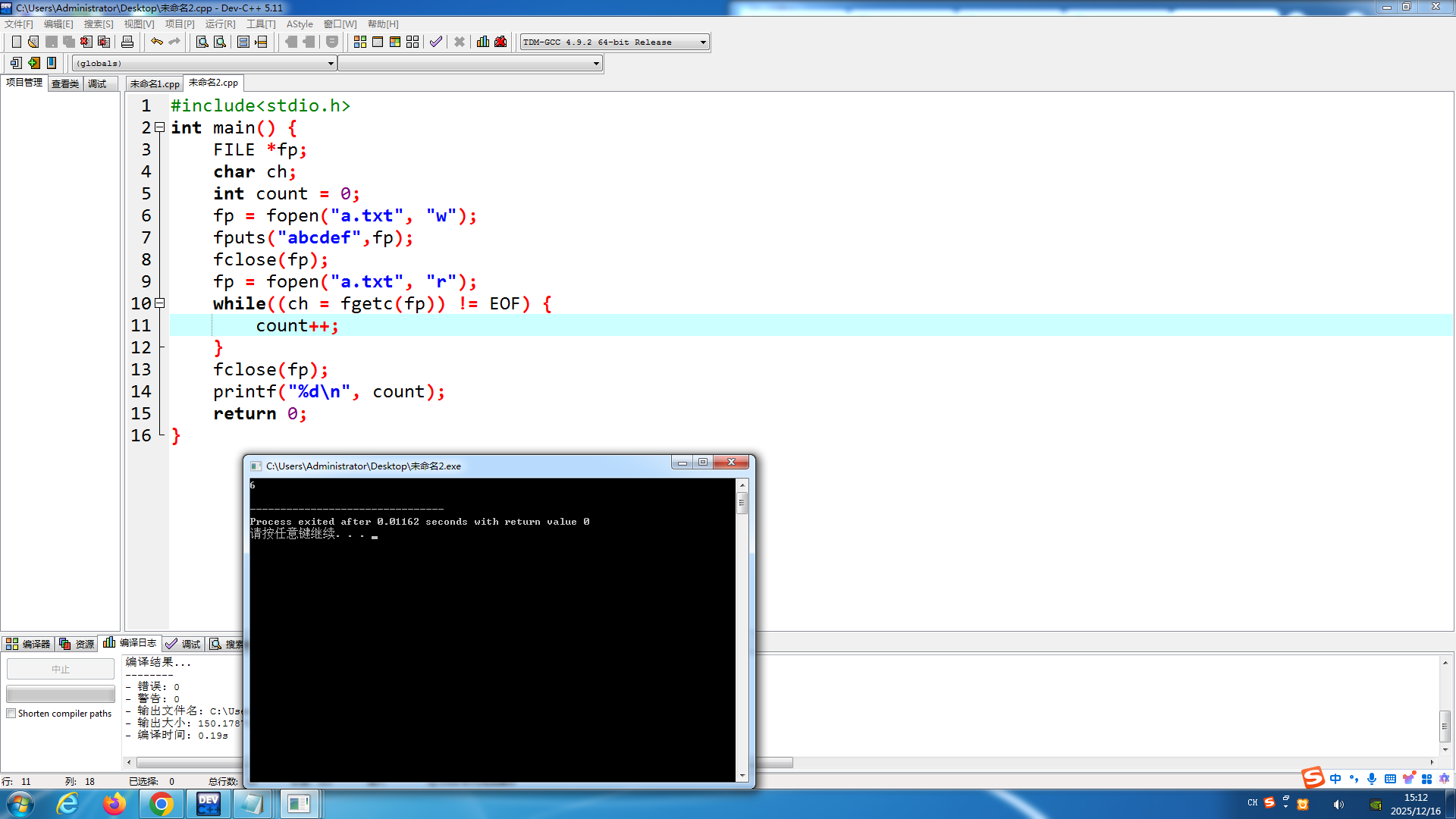This screenshot has width=1456, height=819.
Task: Click the Undo arrow icon
Action: tap(156, 42)
